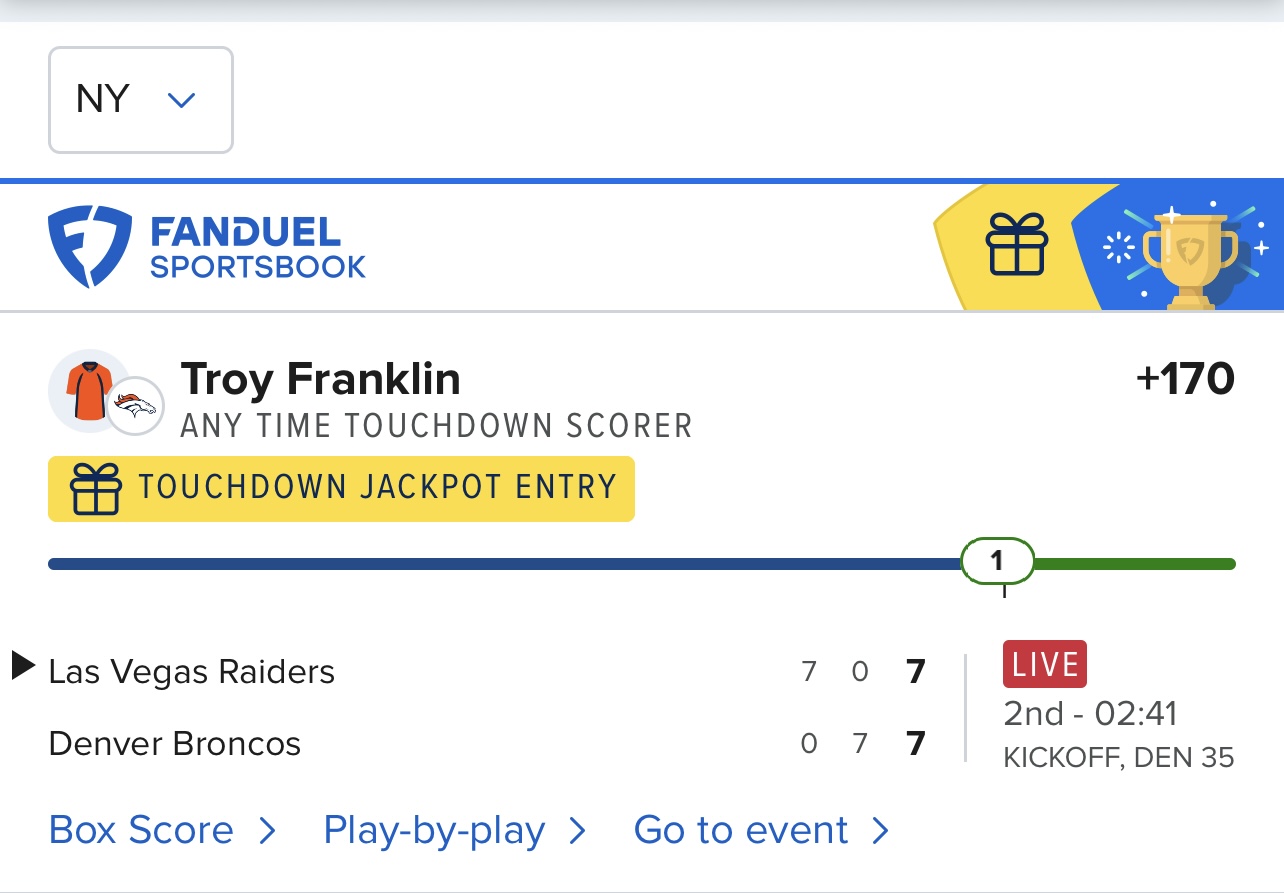This screenshot has height=893, width=1284.
Task: Click the chevron after Box Score
Action: click(x=266, y=831)
